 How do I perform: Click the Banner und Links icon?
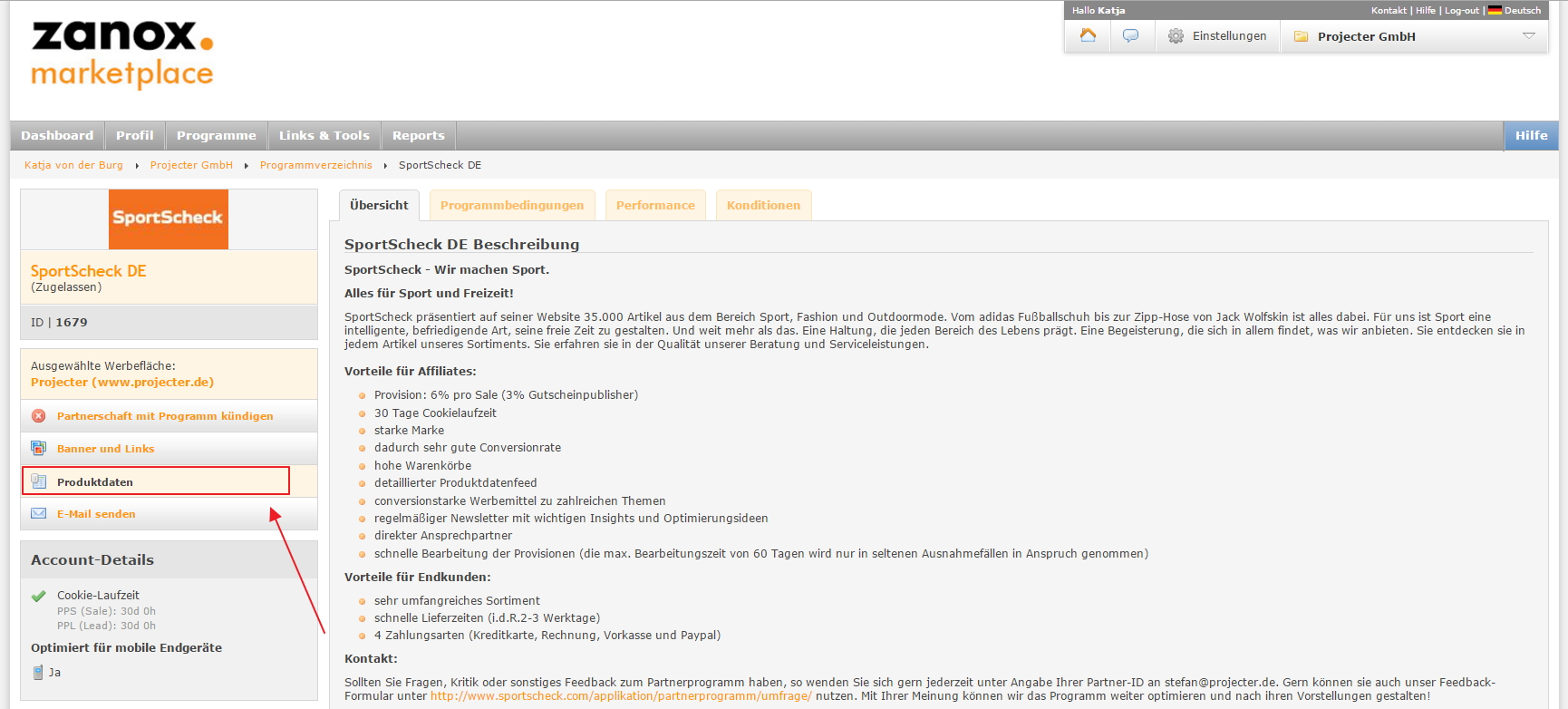tap(38, 448)
